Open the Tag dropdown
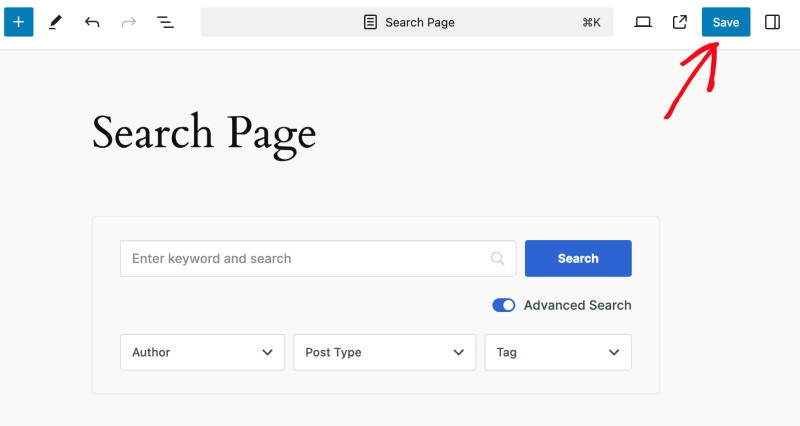Screen dimensions: 800x426 (x=558, y=352)
